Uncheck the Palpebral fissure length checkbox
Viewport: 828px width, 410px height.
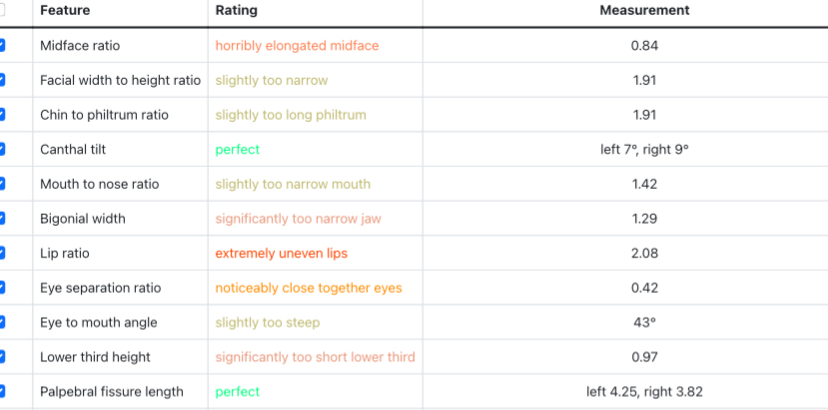click(x=2, y=391)
